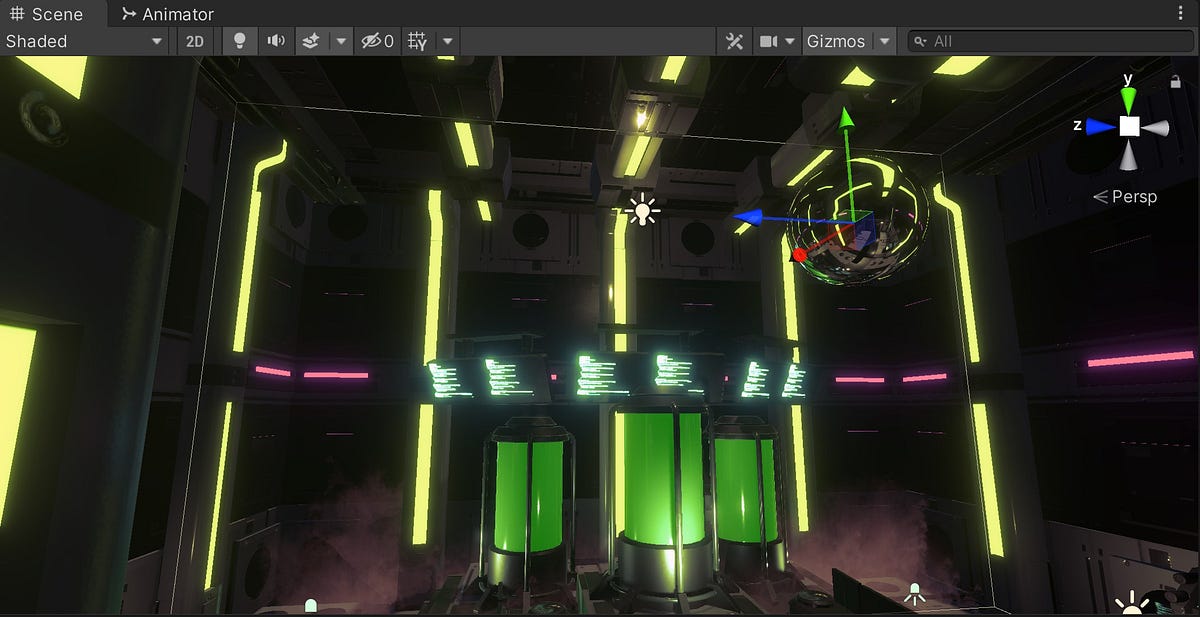Switch to the Animator tab
1200x617 pixels.
tap(166, 14)
